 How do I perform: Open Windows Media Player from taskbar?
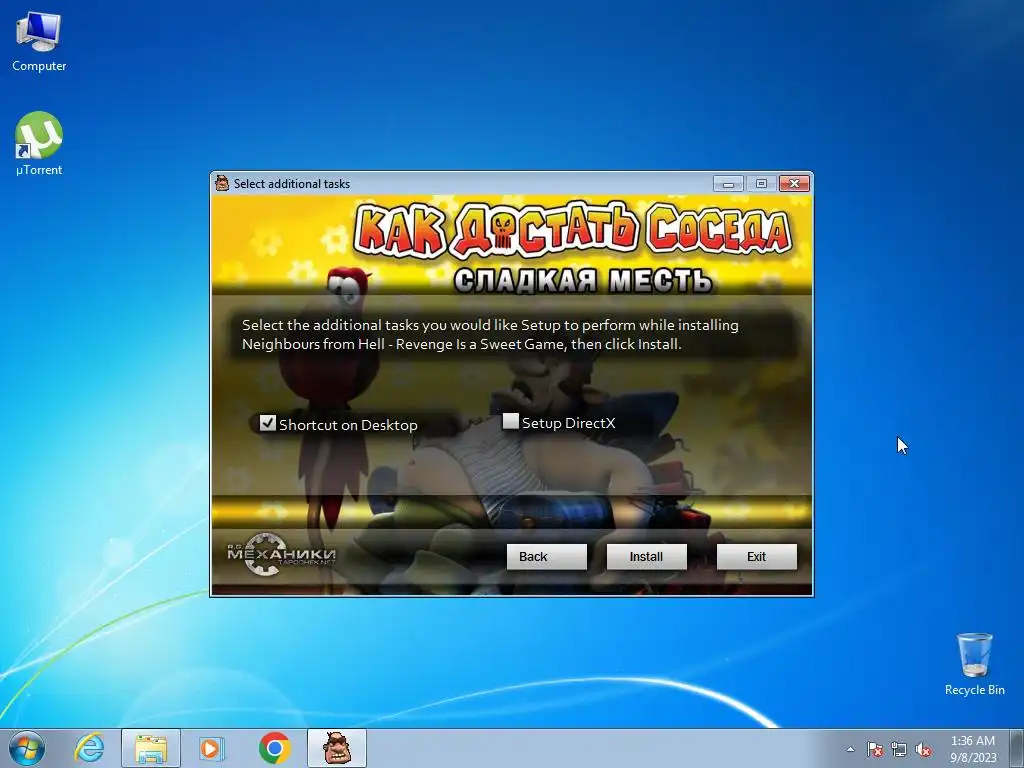[210, 748]
